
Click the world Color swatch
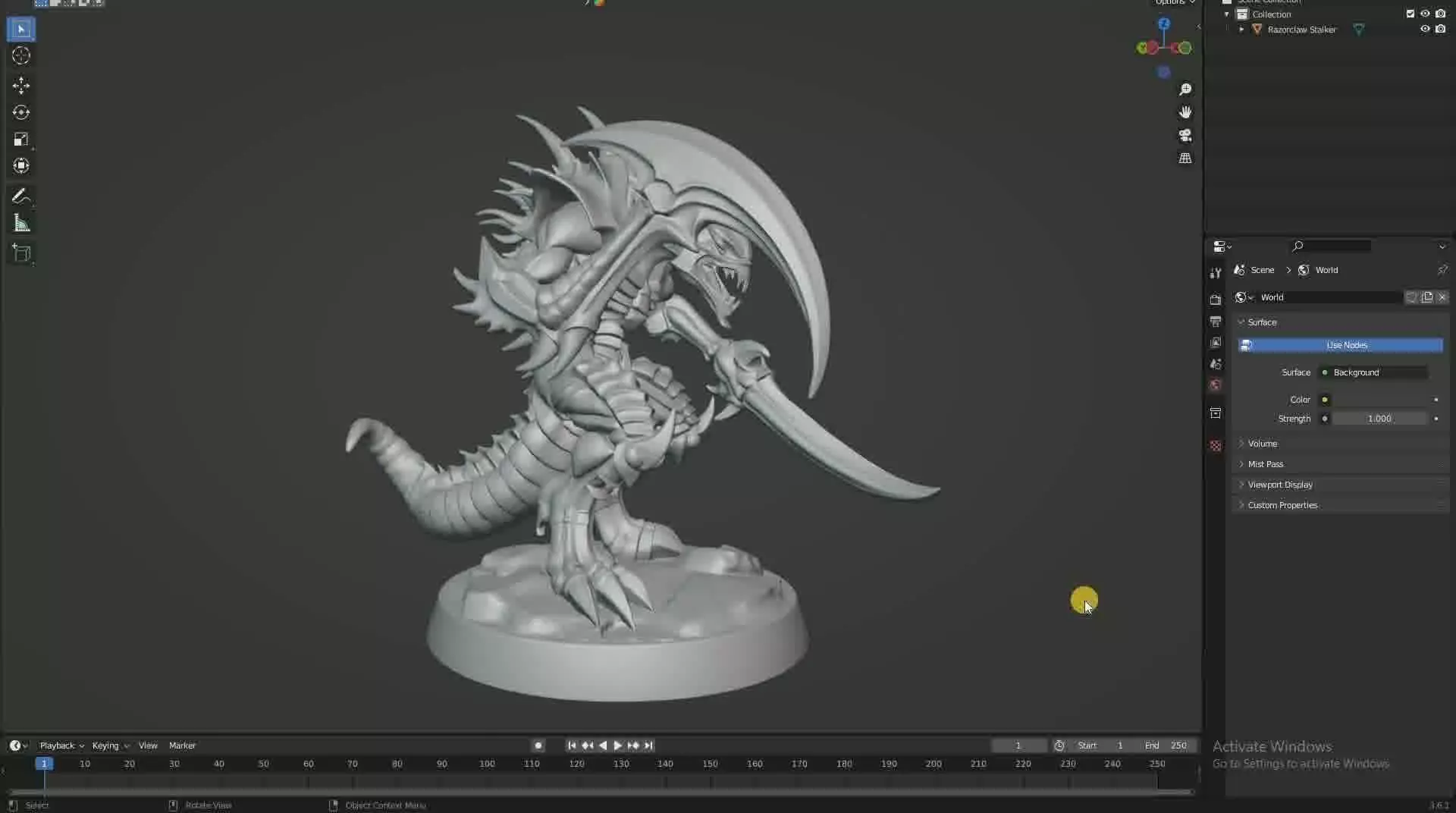(x=1380, y=400)
